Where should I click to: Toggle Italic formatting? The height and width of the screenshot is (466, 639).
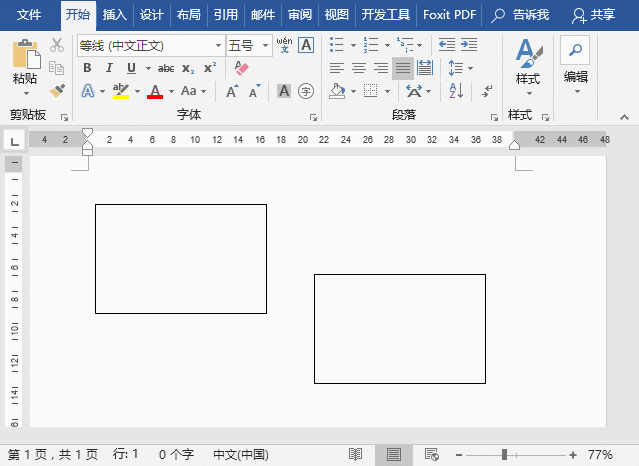[108, 68]
